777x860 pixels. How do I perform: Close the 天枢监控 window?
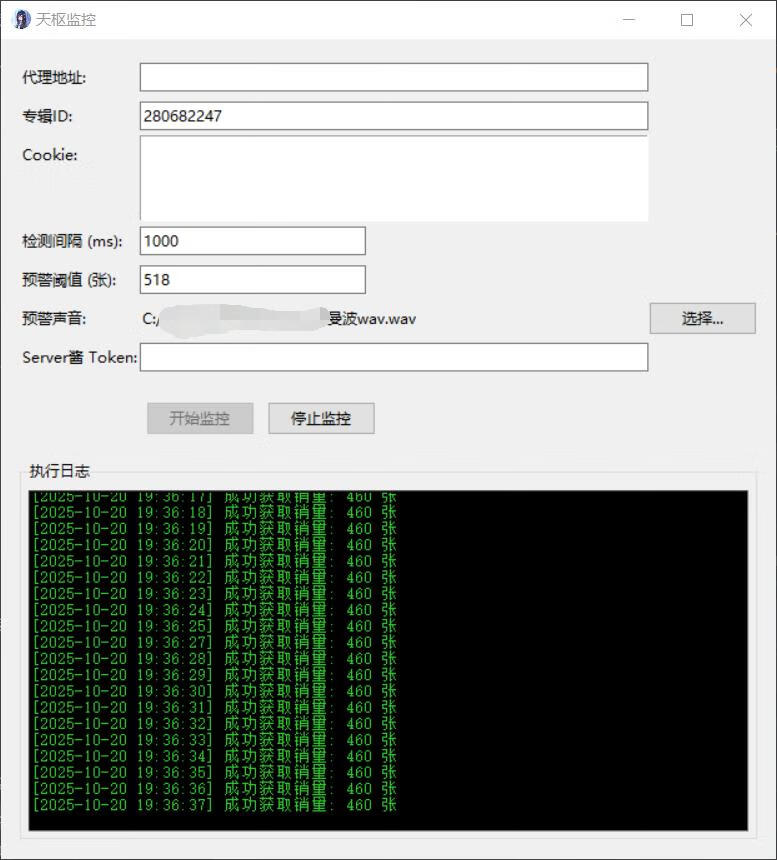point(745,20)
